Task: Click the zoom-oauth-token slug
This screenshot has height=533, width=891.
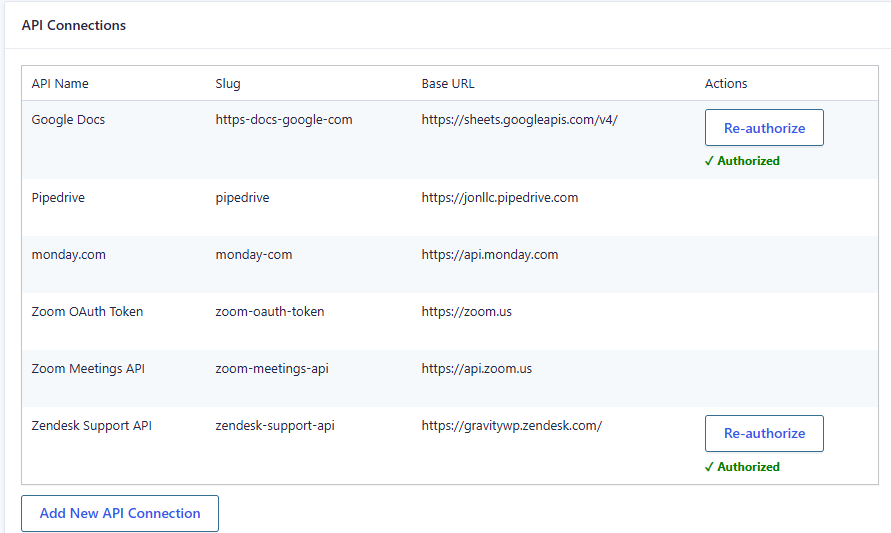Action: (269, 311)
